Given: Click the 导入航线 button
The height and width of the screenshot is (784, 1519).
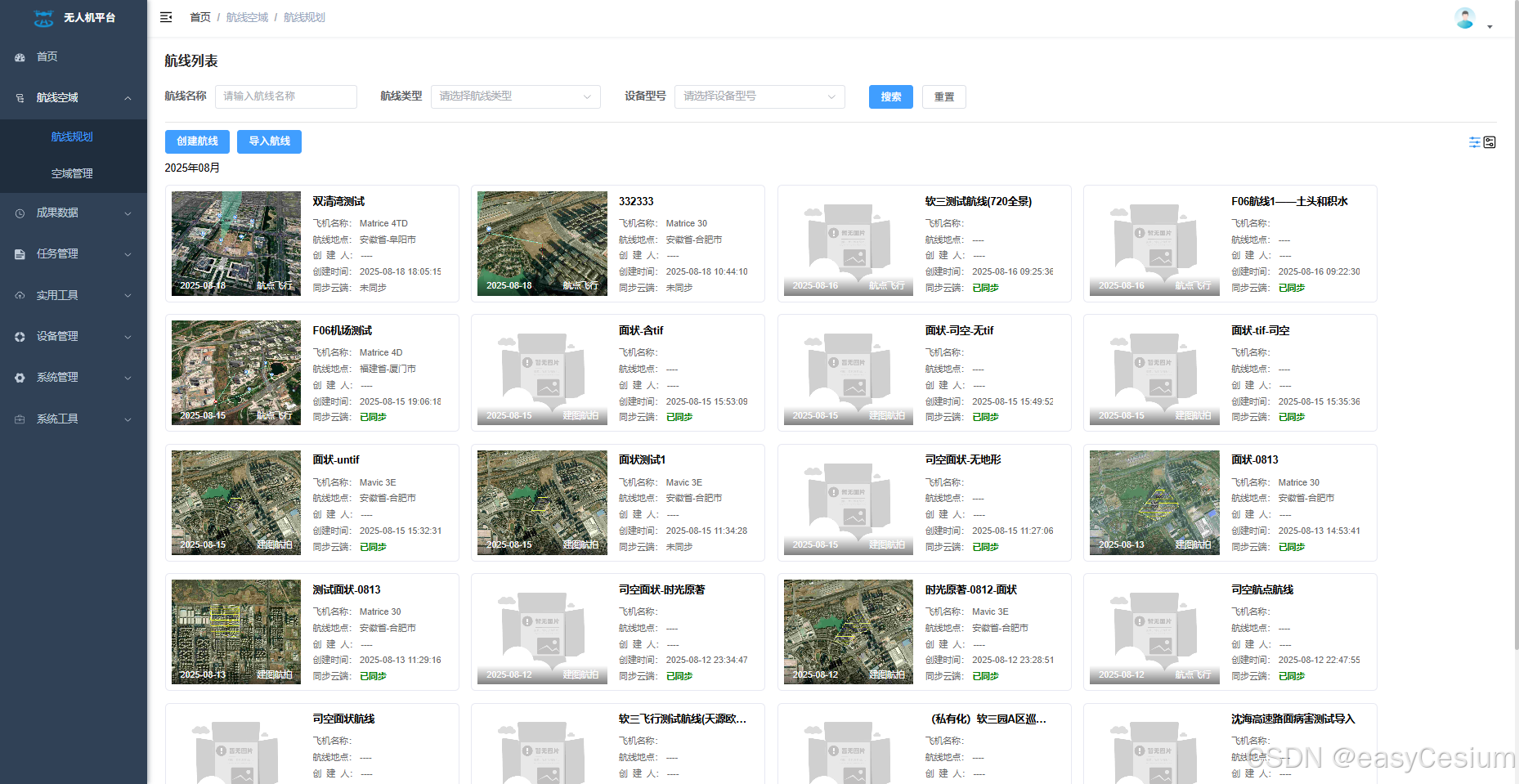Looking at the screenshot, I should (x=269, y=141).
